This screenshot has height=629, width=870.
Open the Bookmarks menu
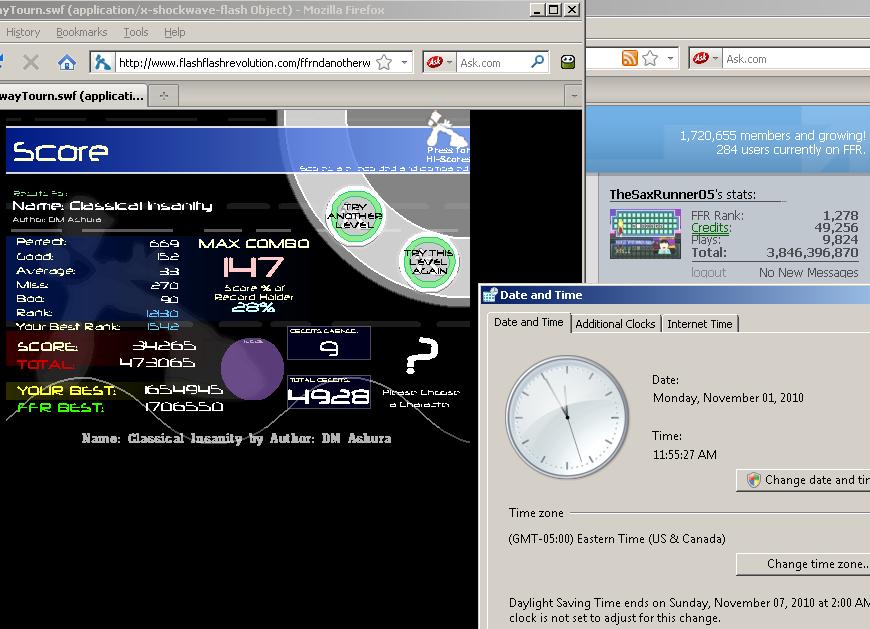[x=82, y=32]
